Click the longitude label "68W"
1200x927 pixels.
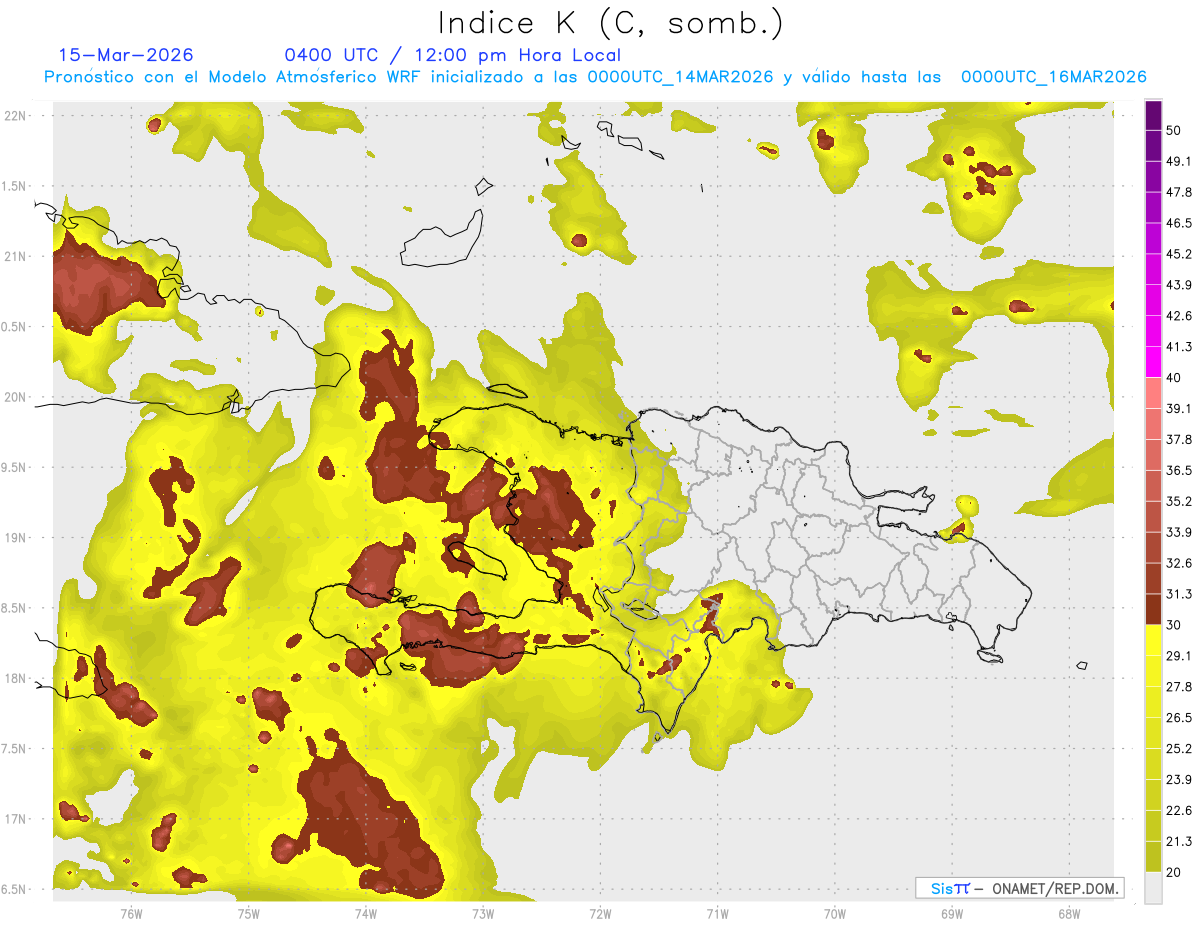(x=1069, y=913)
